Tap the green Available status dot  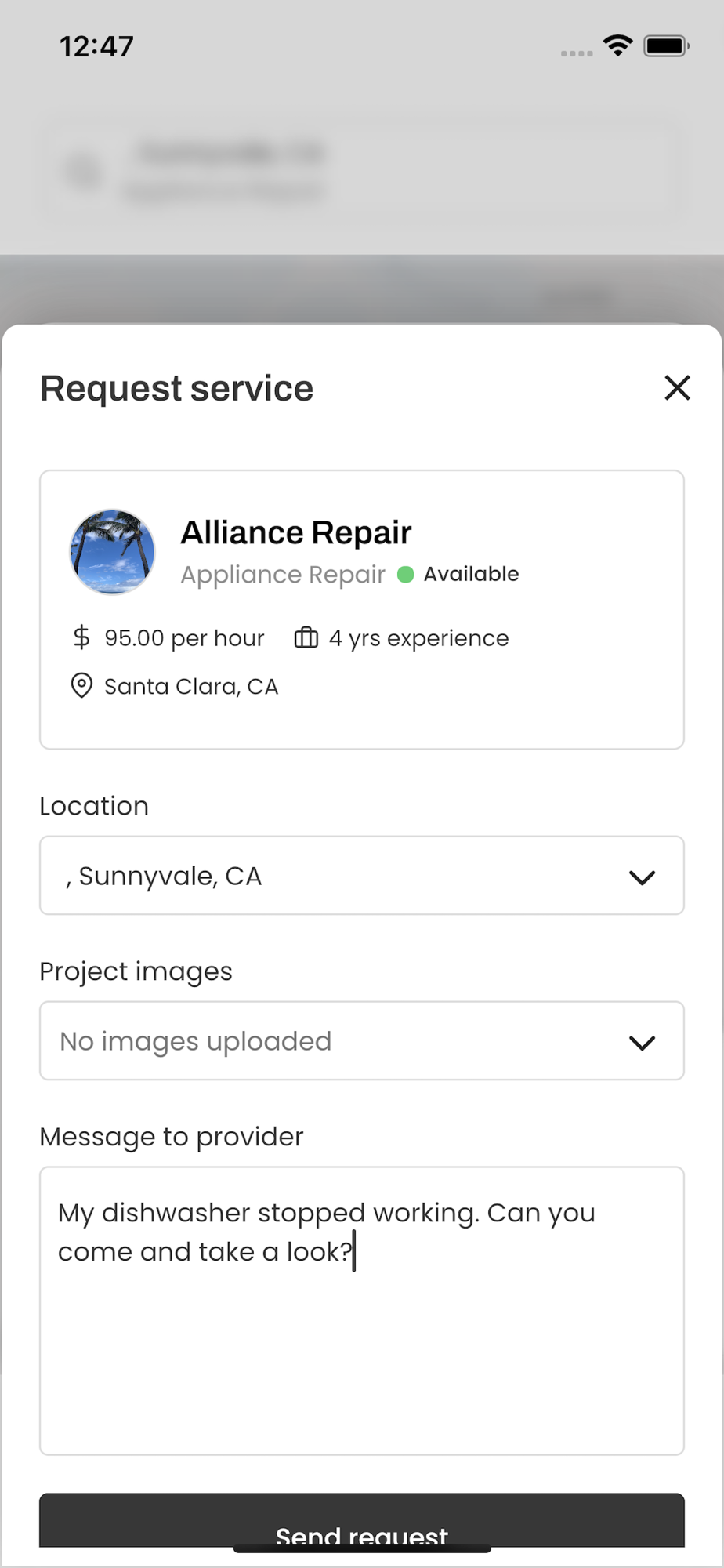tap(405, 575)
